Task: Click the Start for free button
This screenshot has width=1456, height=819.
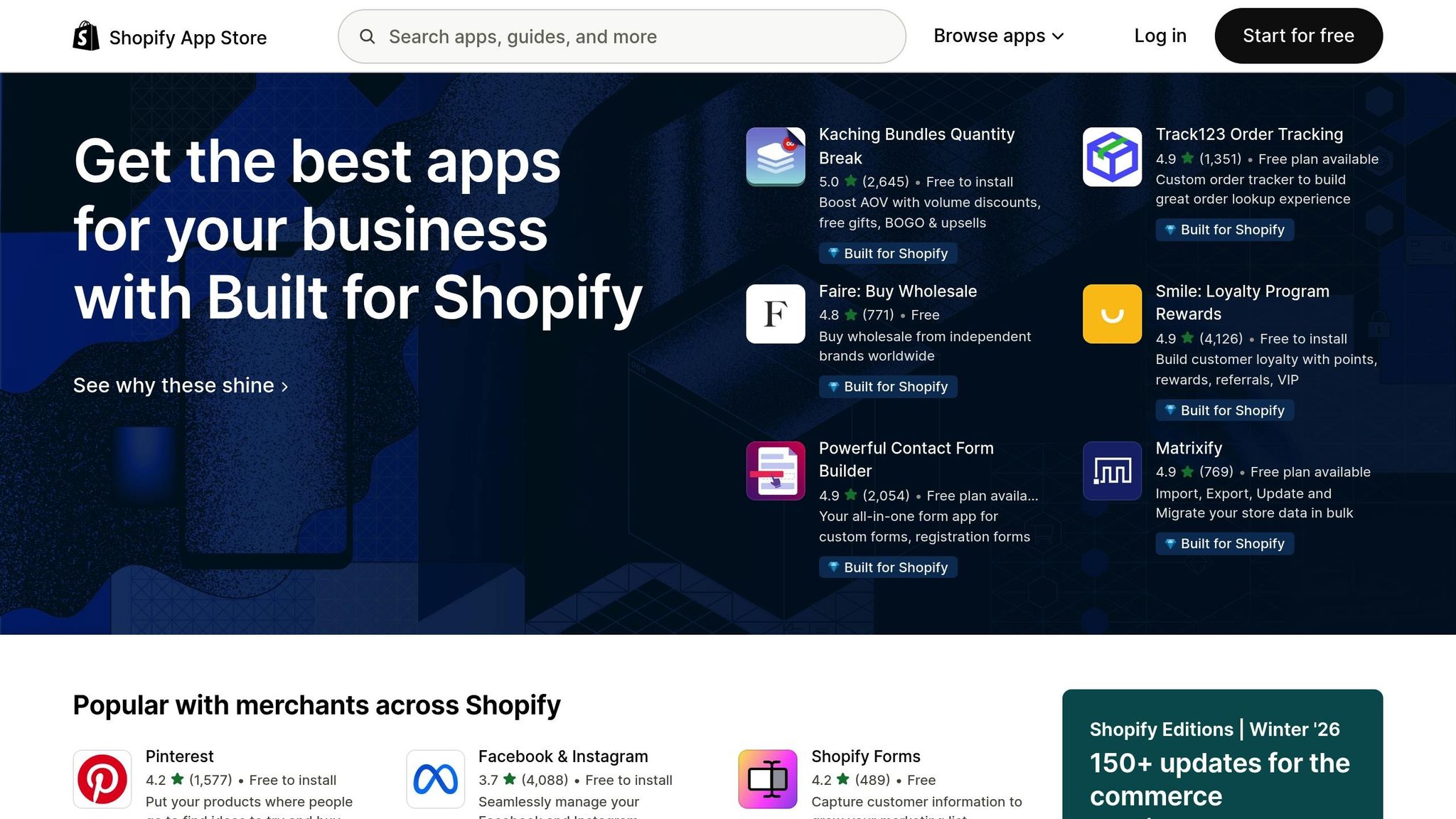Action: pos(1298,36)
